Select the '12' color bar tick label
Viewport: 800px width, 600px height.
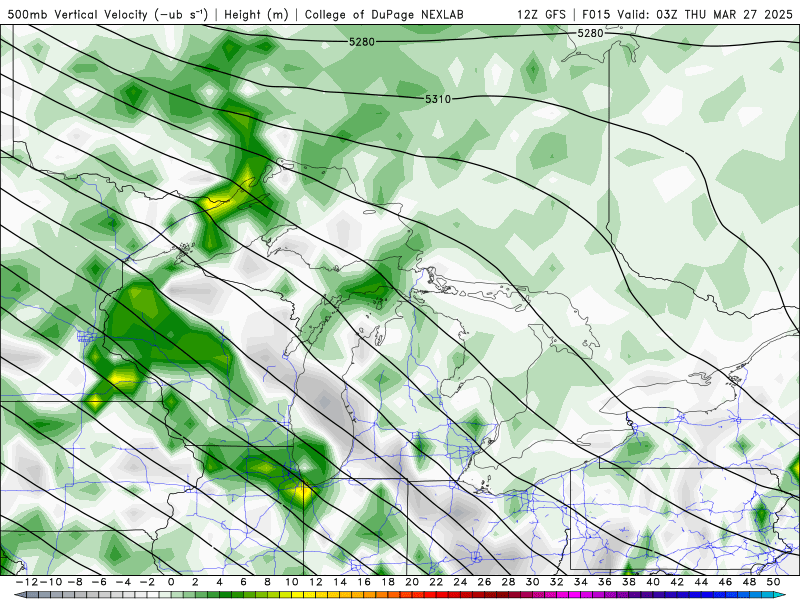coord(316,582)
